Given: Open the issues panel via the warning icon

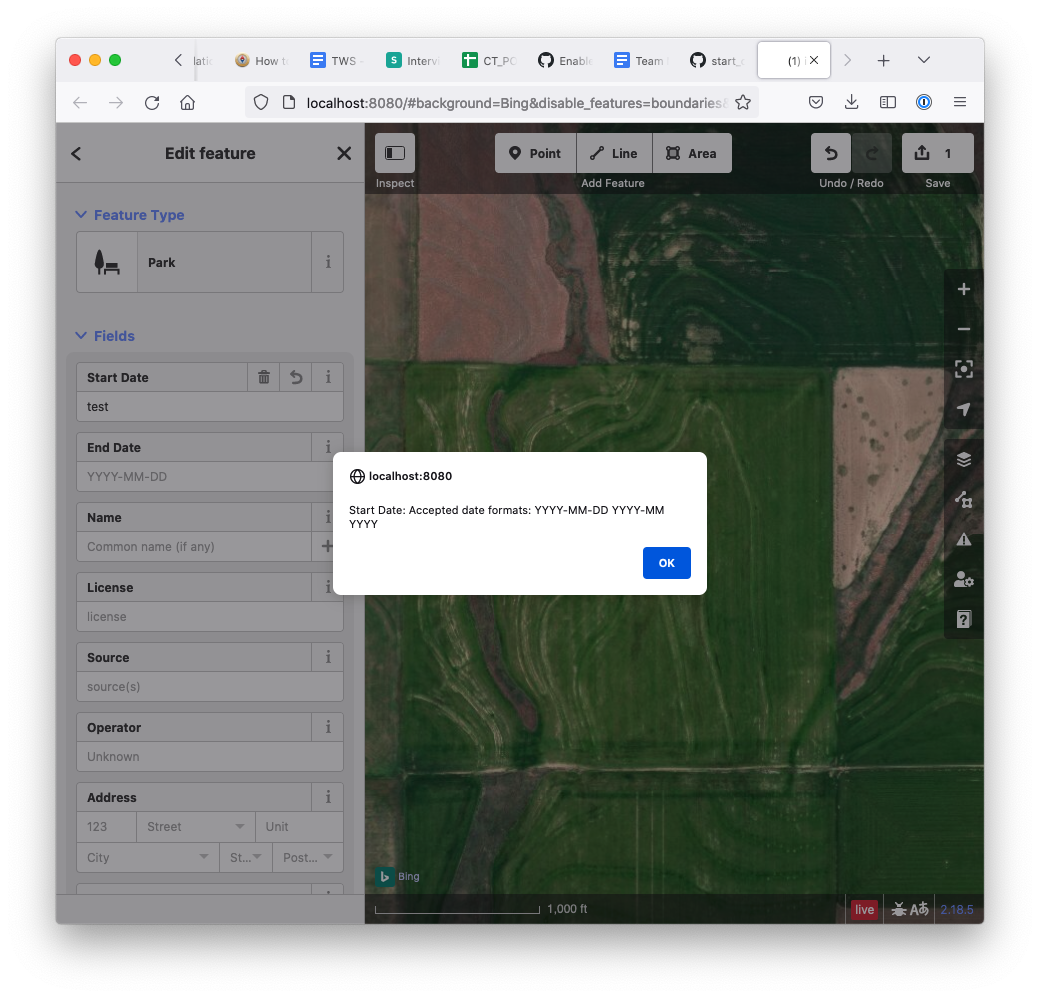Looking at the screenshot, I should [963, 539].
